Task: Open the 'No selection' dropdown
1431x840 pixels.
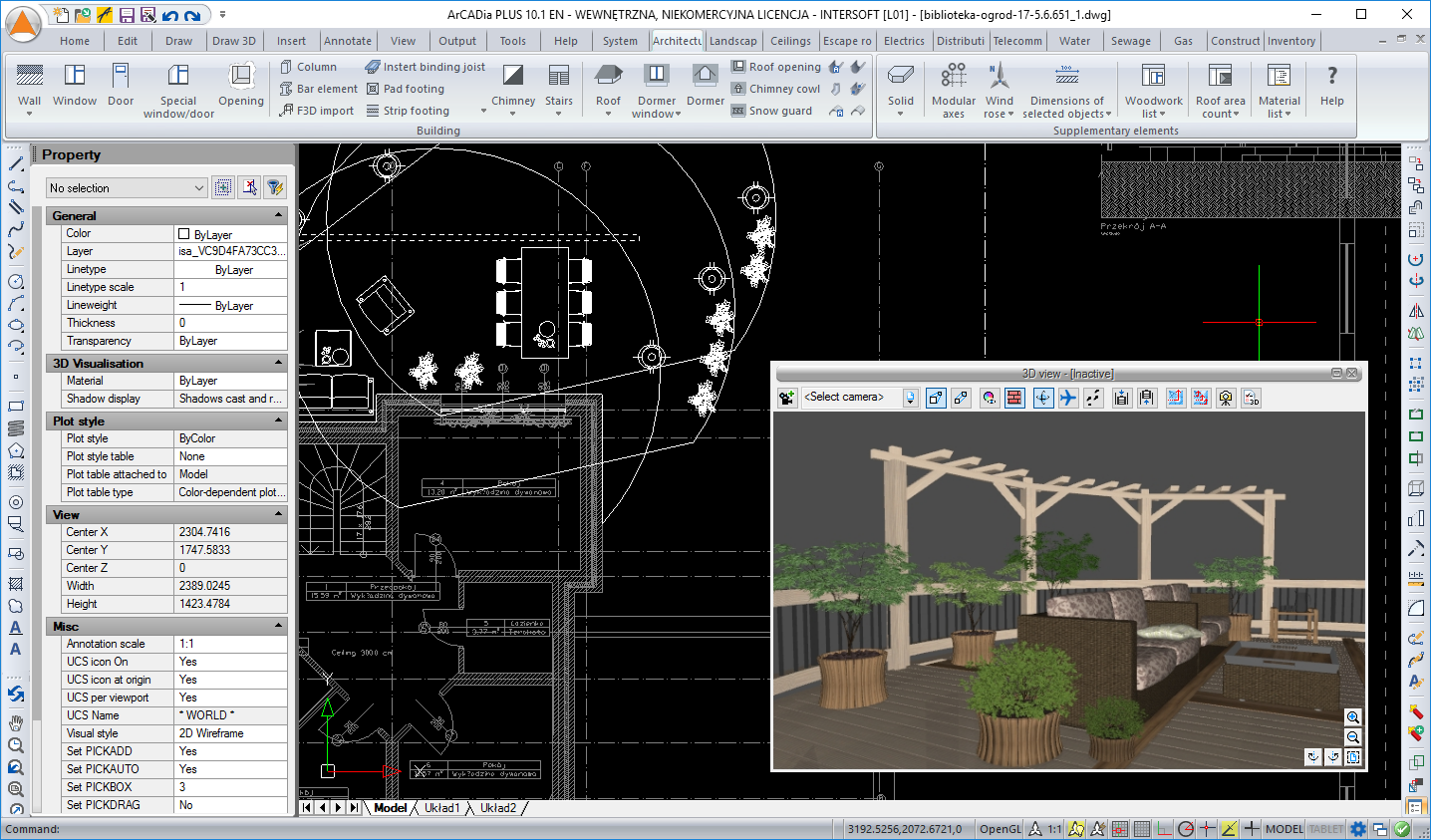Action: coord(198,188)
